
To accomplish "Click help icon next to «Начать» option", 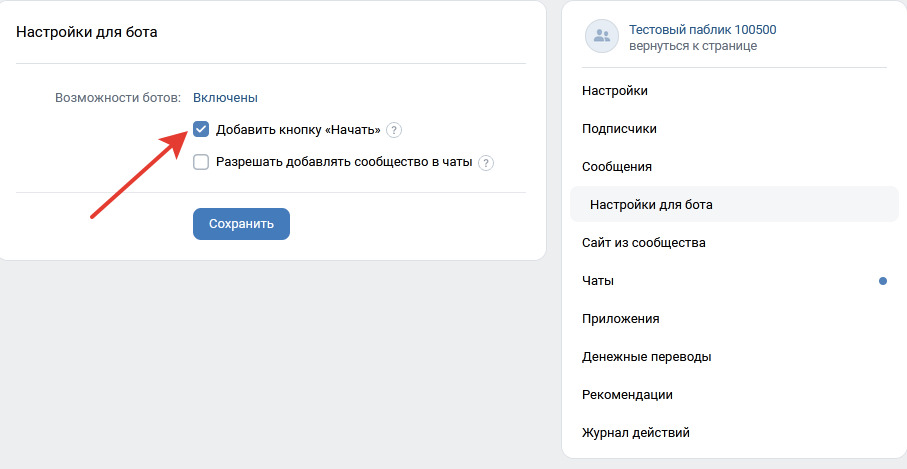I will (394, 130).
